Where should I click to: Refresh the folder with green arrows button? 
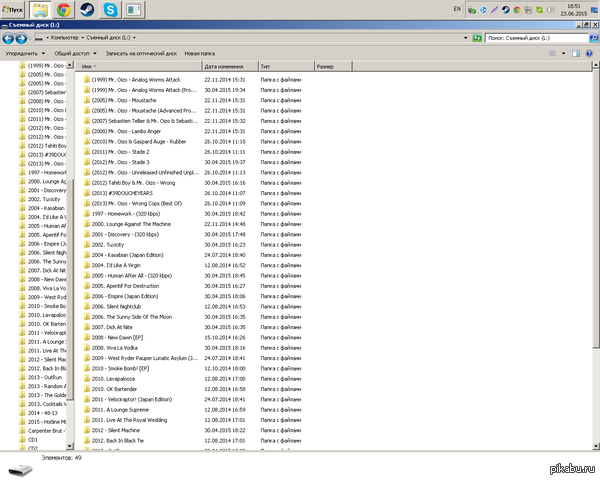click(477, 38)
